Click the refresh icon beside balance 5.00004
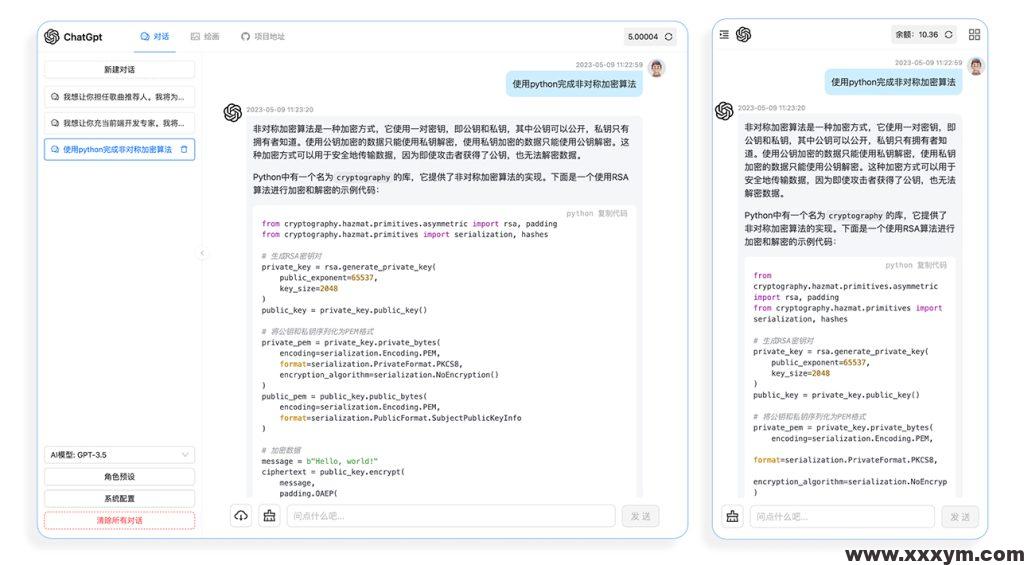The image size is (1024, 565). pyautogui.click(x=668, y=37)
